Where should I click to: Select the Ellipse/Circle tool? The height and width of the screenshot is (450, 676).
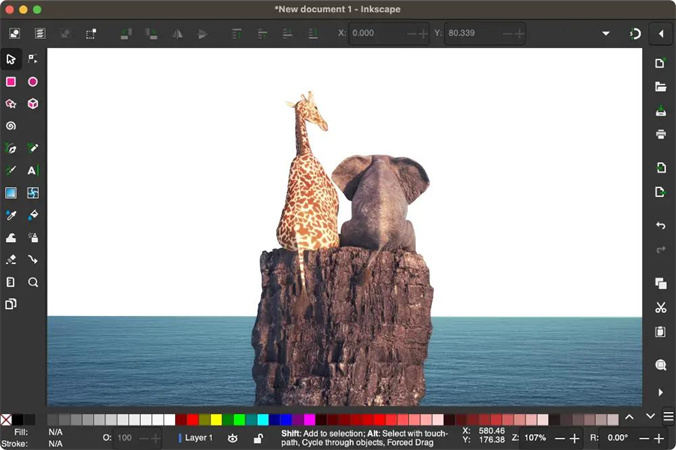point(33,82)
